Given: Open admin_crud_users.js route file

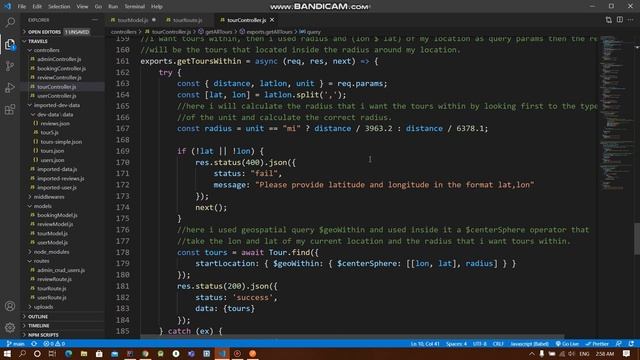Looking at the screenshot, I should (x=61, y=270).
